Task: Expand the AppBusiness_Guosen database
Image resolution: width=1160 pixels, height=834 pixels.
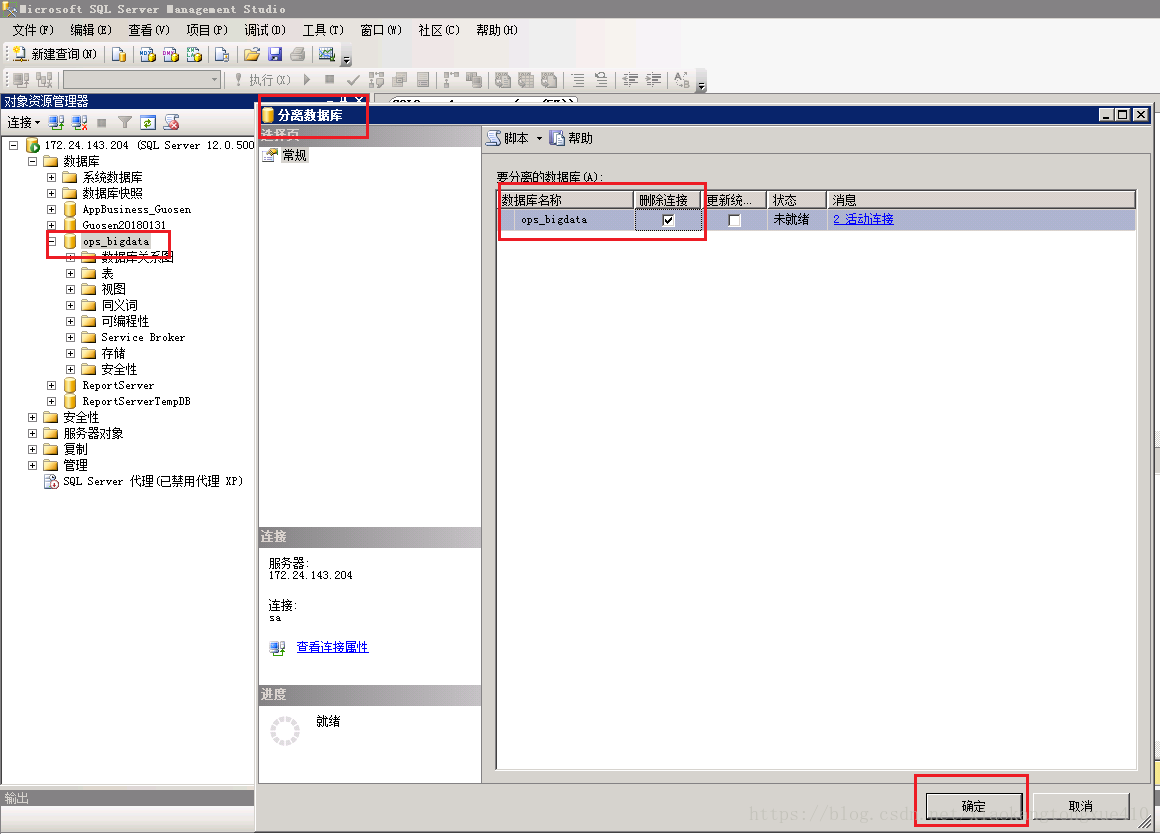Action: pyautogui.click(x=51, y=209)
